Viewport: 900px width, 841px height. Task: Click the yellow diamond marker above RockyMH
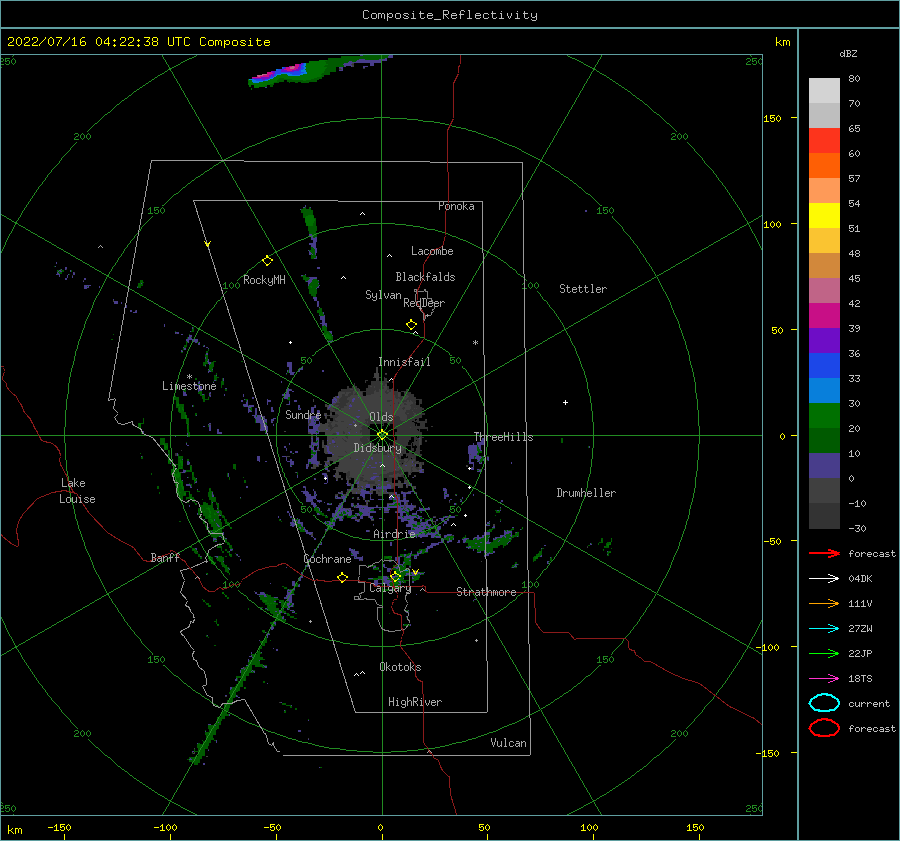click(267, 261)
